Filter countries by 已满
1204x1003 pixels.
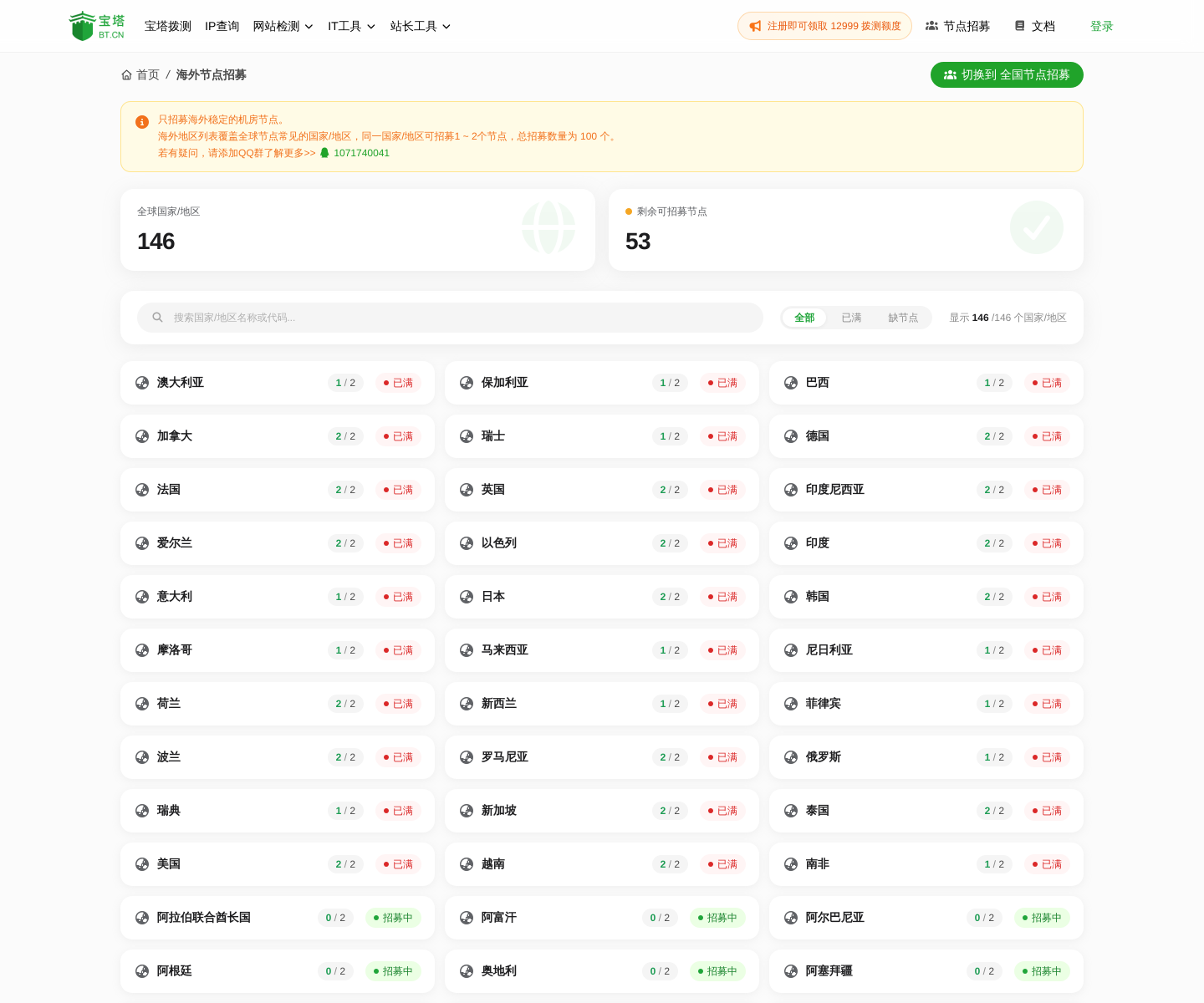(x=851, y=318)
